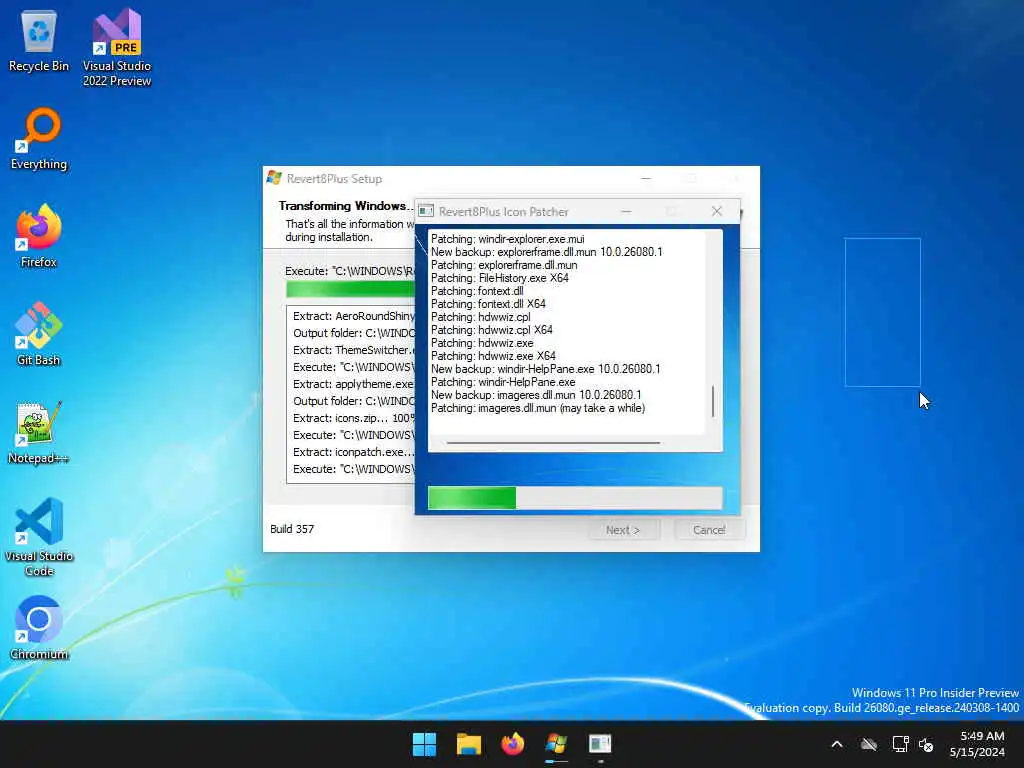Click the Icon Patcher title bar icon
1024x768 pixels.
tap(426, 211)
